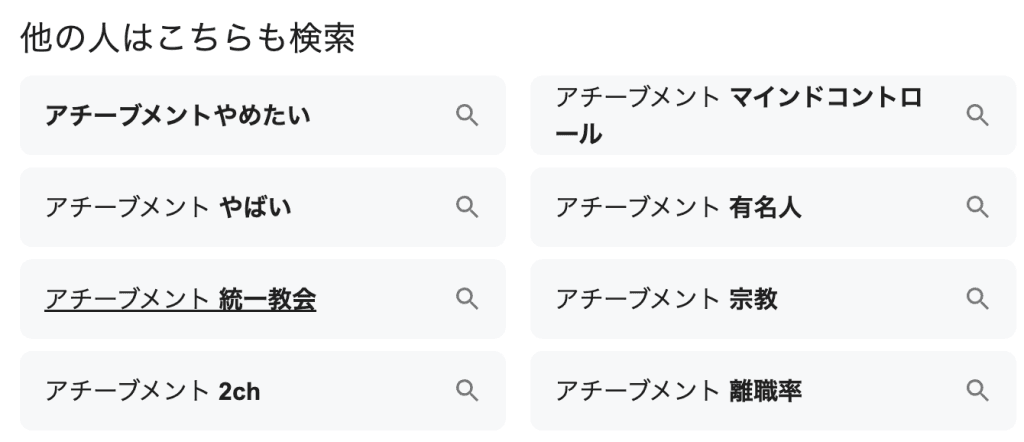Click search icon beside アチーブメント 2ch
1024x442 pixels.
(466, 390)
